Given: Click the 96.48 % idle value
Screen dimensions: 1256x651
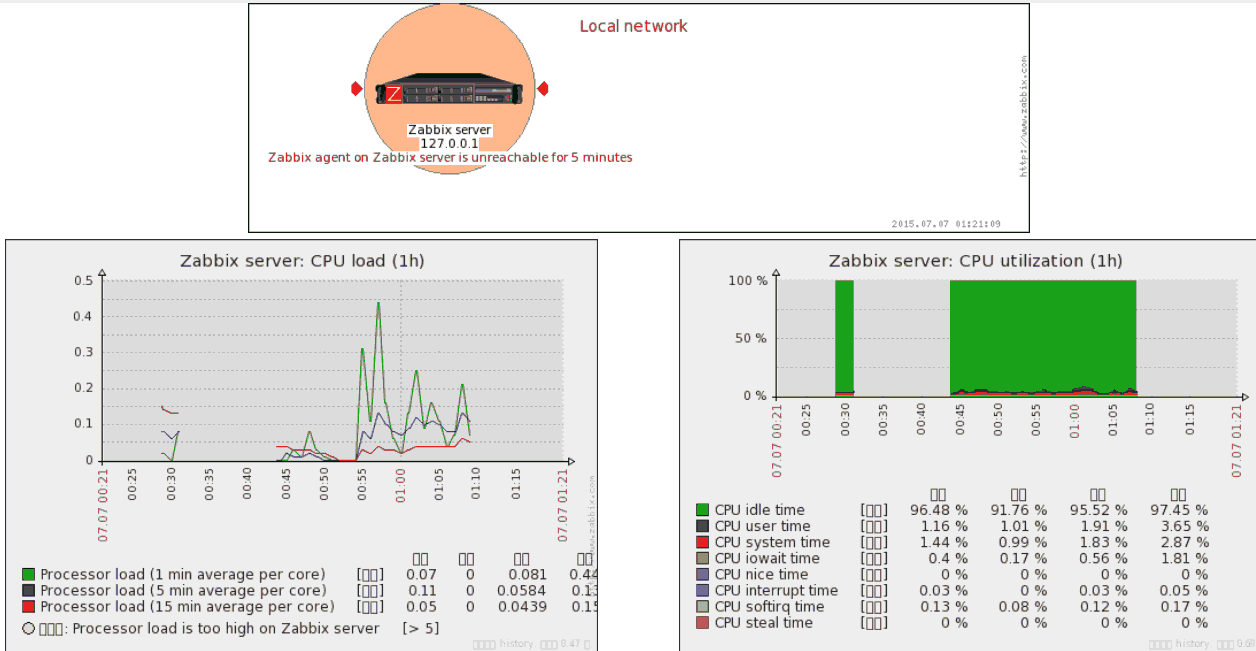Looking at the screenshot, I should [939, 510].
